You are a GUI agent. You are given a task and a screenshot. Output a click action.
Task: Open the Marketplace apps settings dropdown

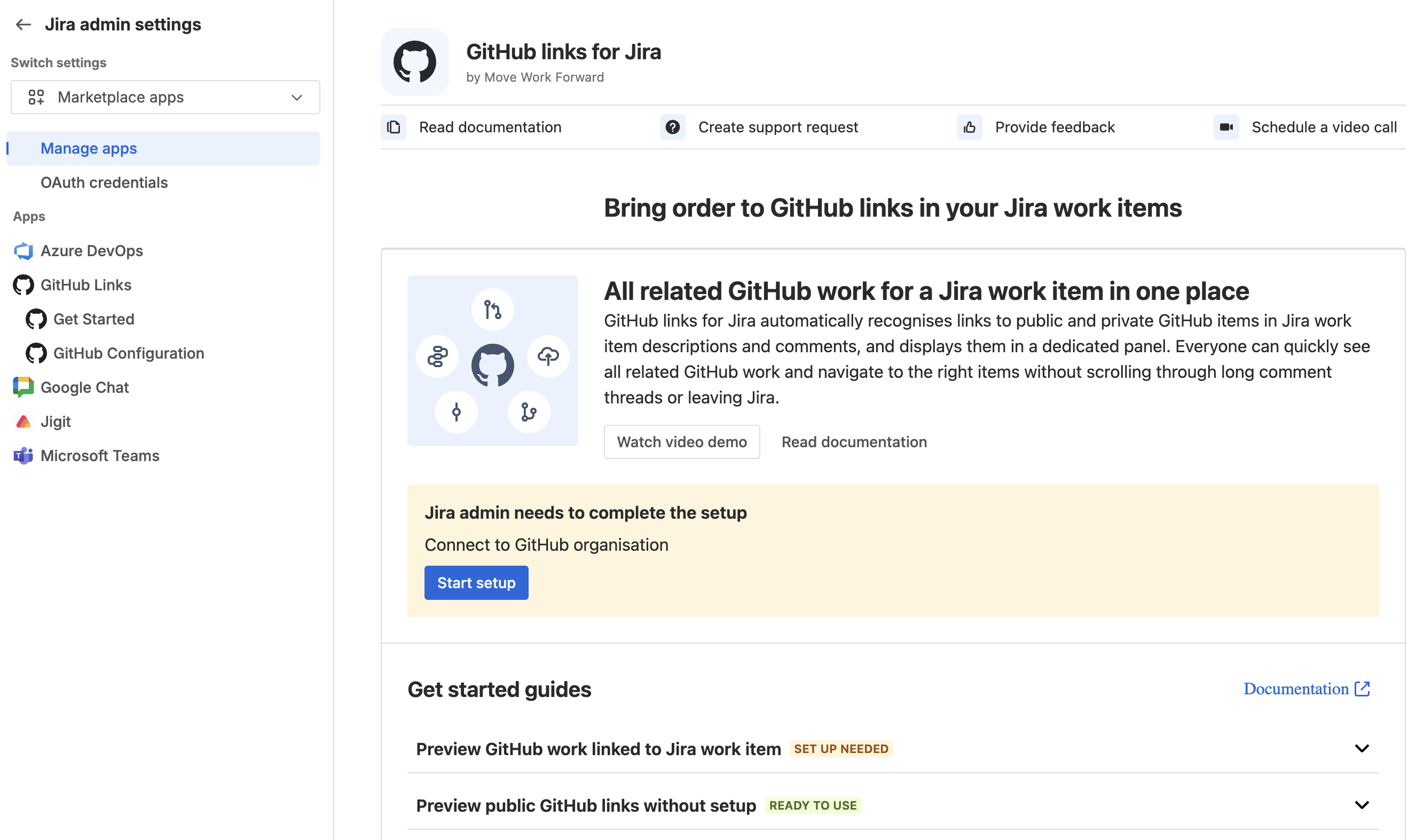[x=166, y=97]
